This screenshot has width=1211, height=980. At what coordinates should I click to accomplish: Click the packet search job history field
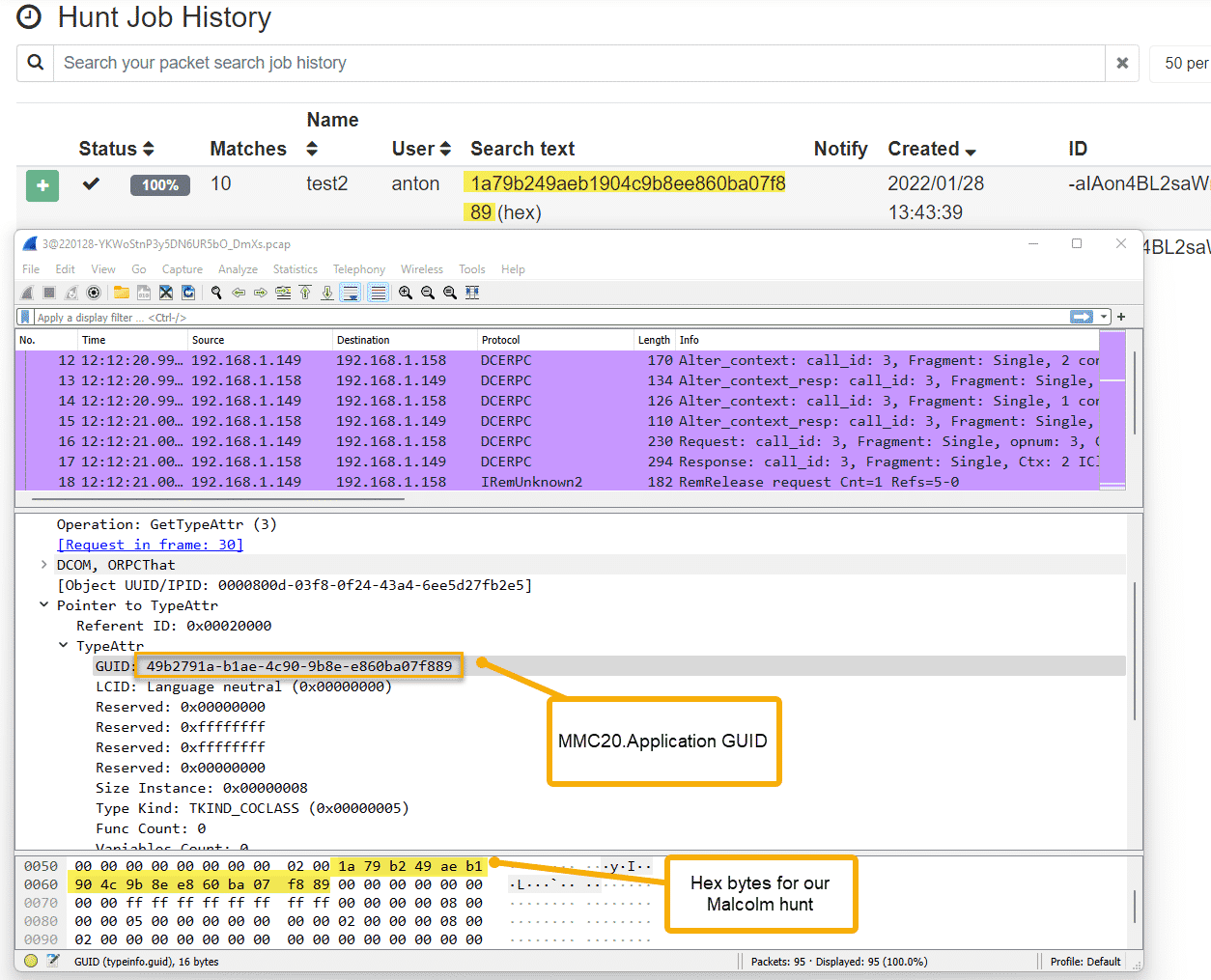pos(579,63)
